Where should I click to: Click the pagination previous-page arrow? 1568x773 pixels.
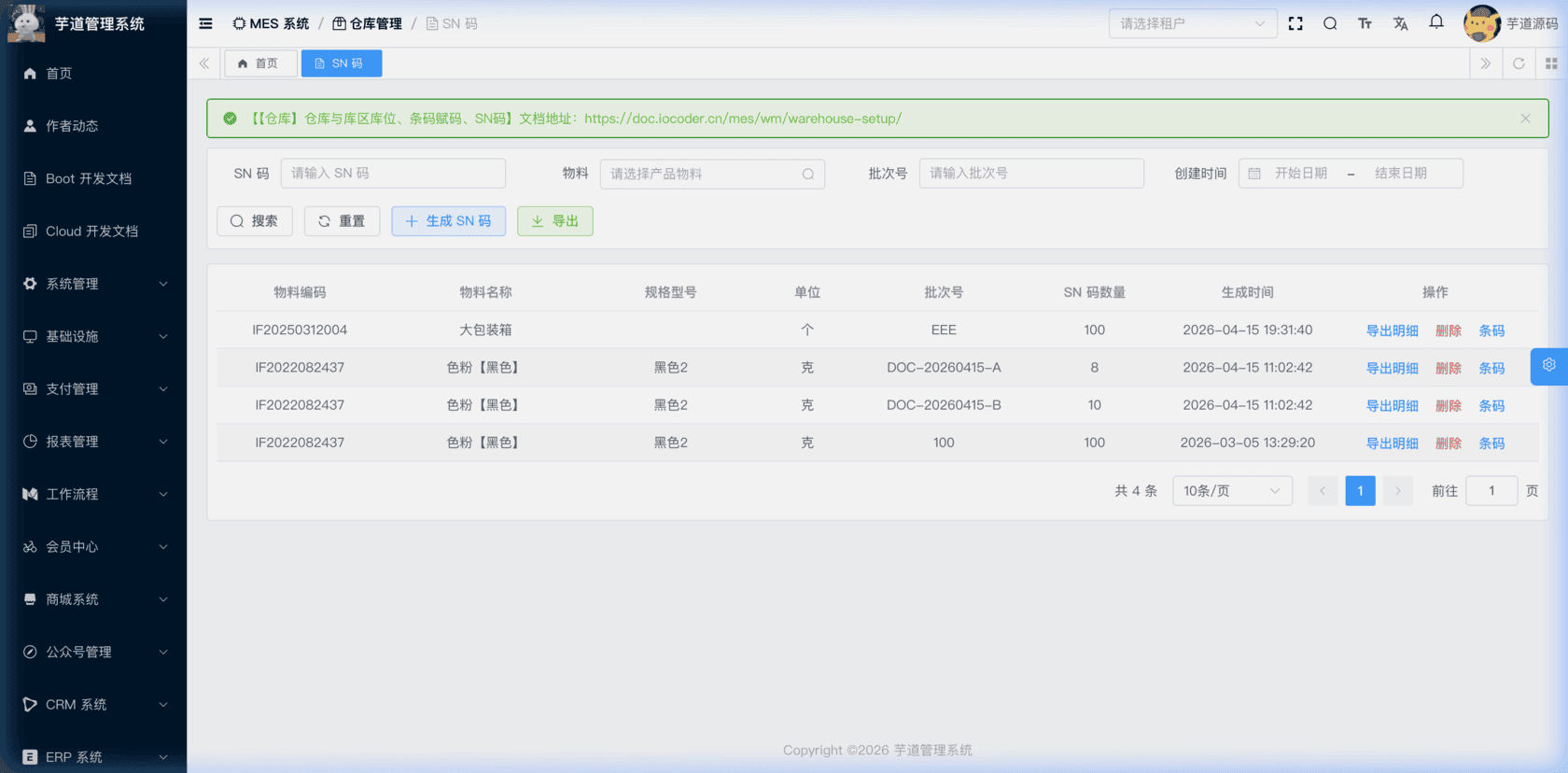(1323, 491)
